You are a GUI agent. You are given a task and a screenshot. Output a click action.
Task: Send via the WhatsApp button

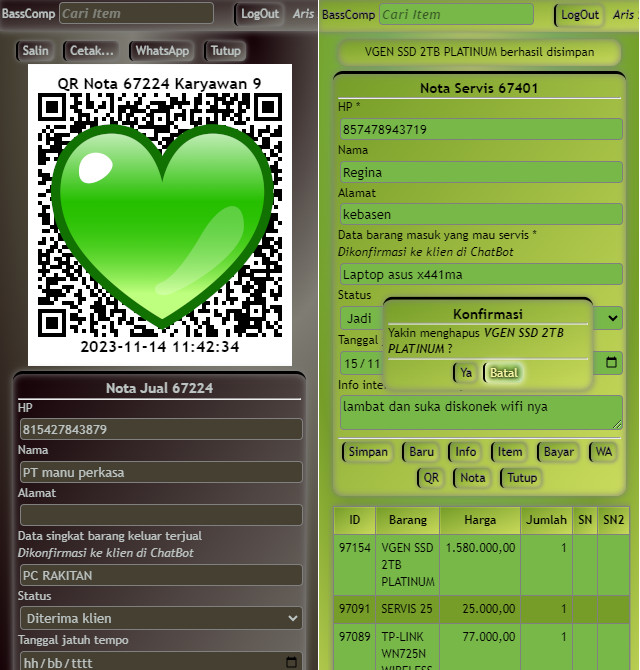click(x=162, y=51)
